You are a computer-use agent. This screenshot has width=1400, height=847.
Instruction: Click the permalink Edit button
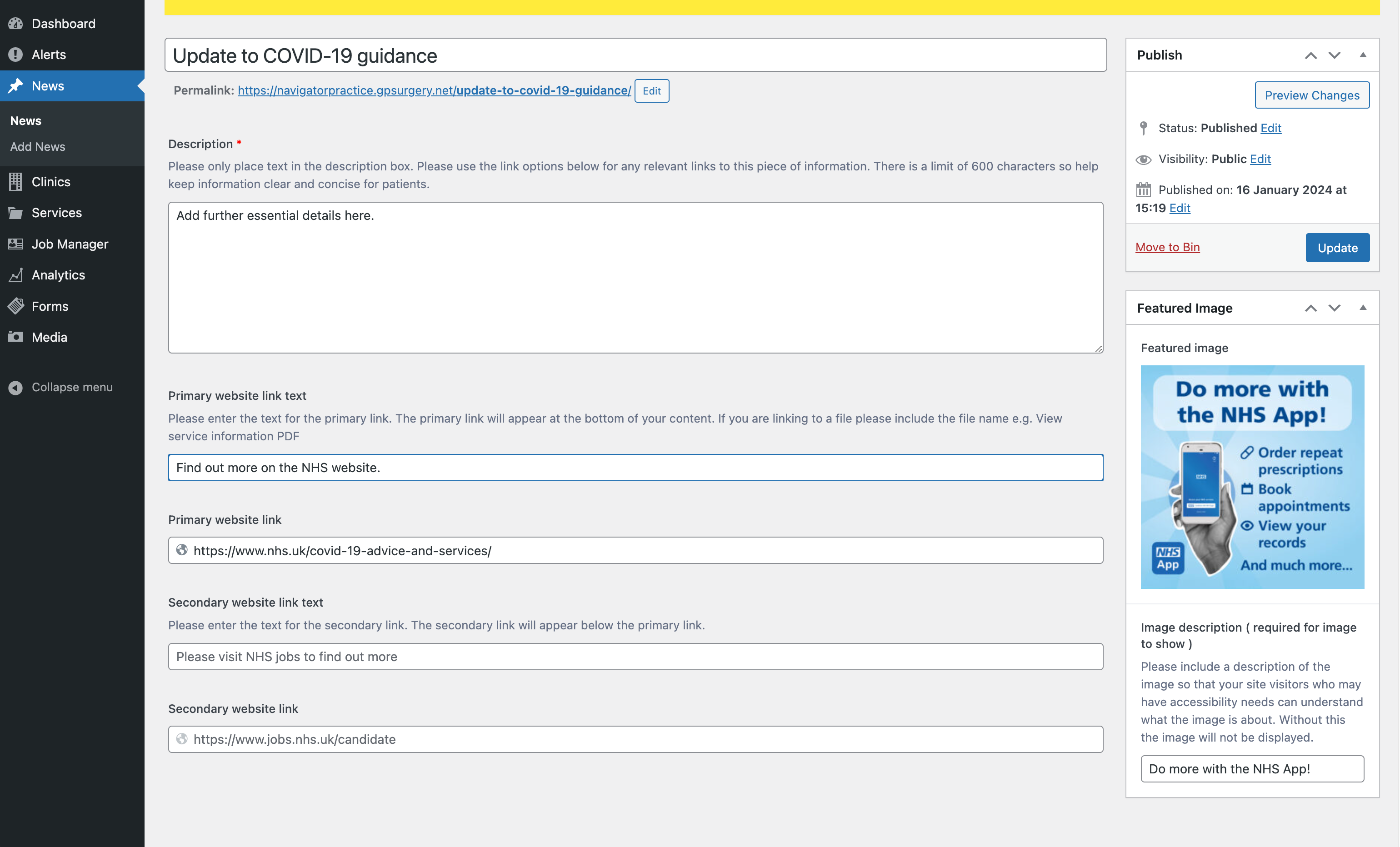pos(652,91)
